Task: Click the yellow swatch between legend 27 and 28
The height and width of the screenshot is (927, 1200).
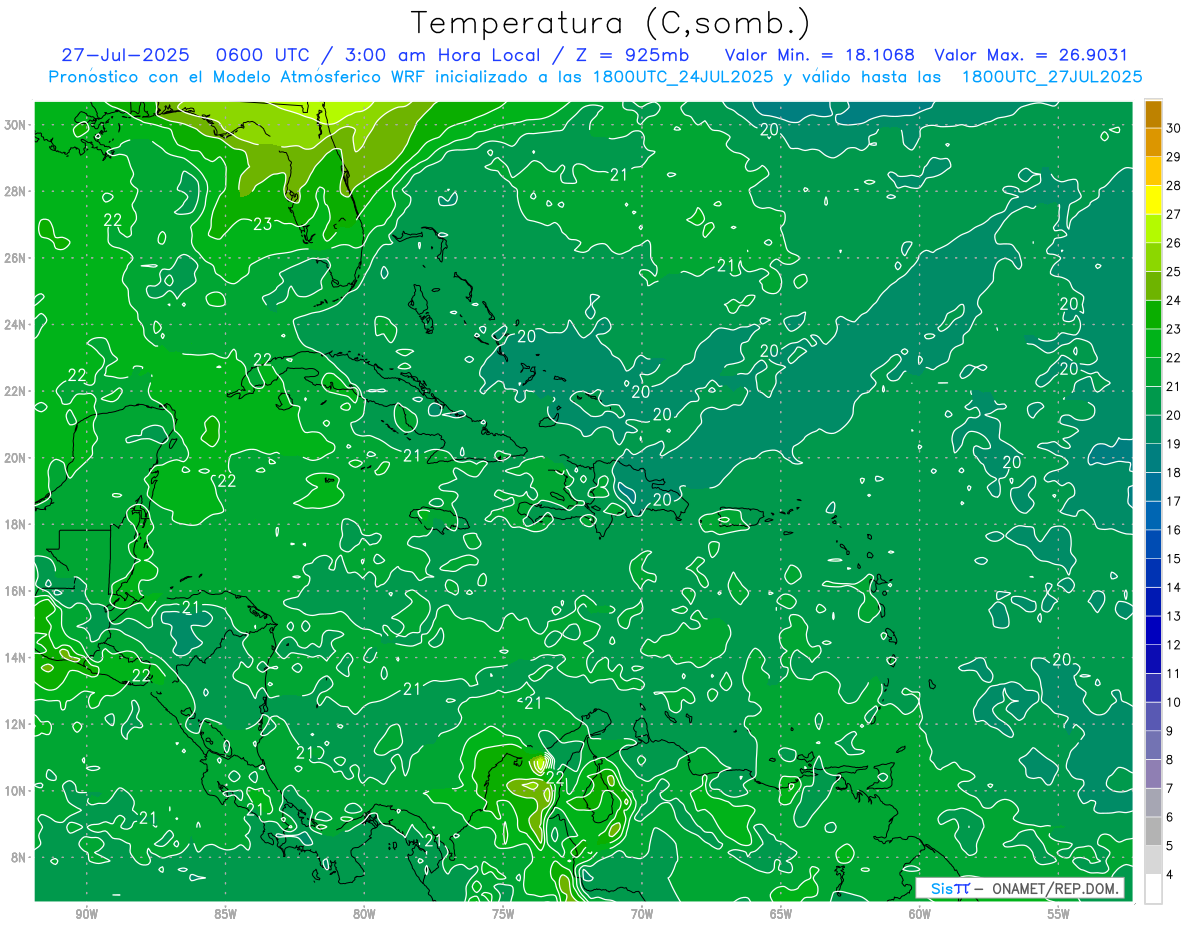Action: click(x=1153, y=200)
